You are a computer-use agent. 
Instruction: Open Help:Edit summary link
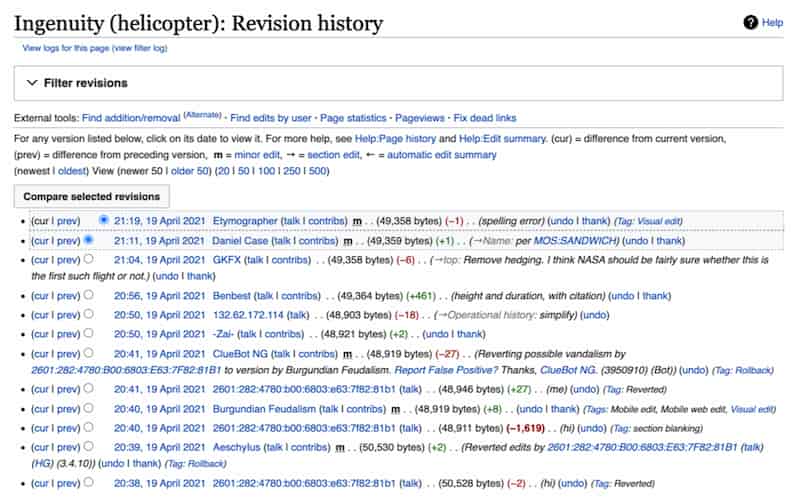(502, 139)
